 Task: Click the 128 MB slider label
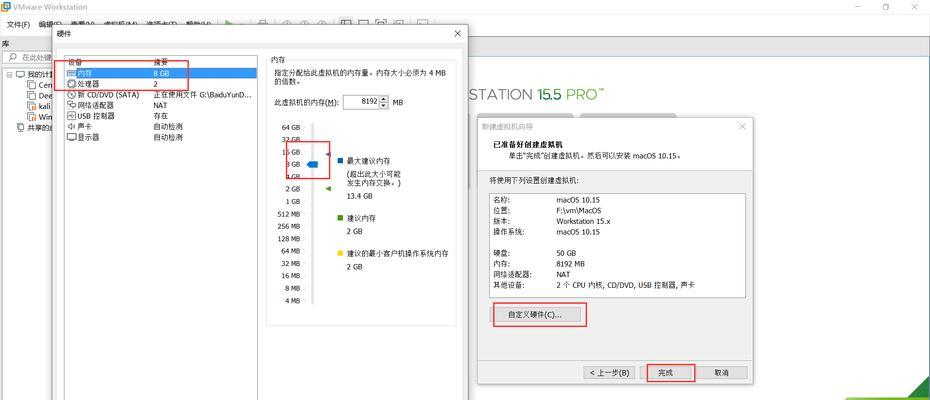pos(289,239)
